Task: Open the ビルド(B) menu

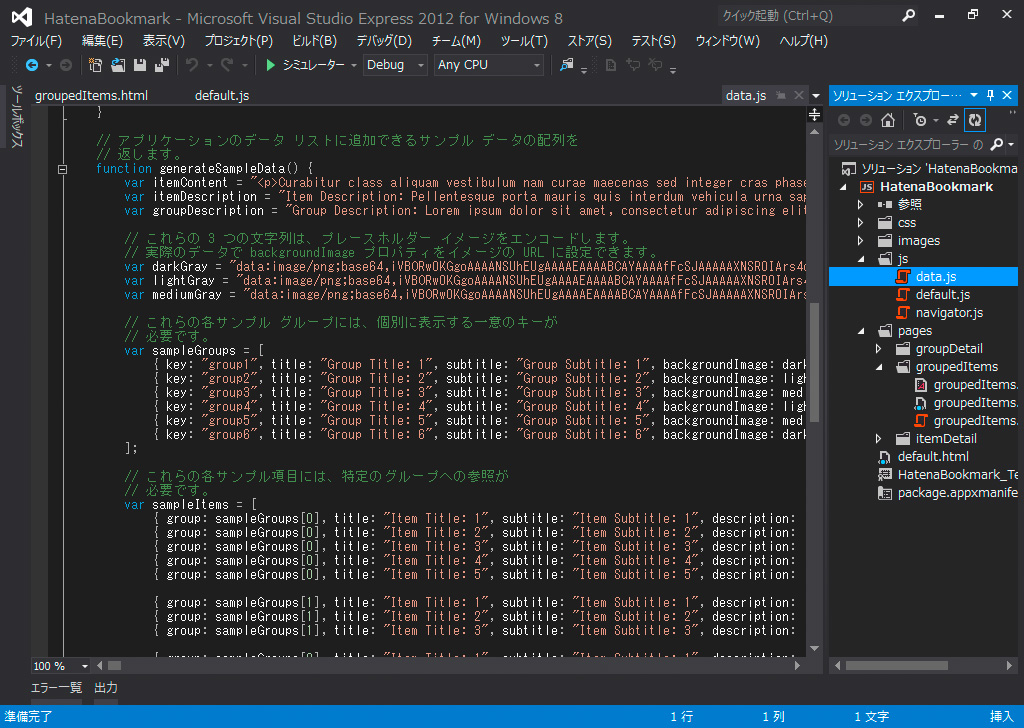Action: 315,41
